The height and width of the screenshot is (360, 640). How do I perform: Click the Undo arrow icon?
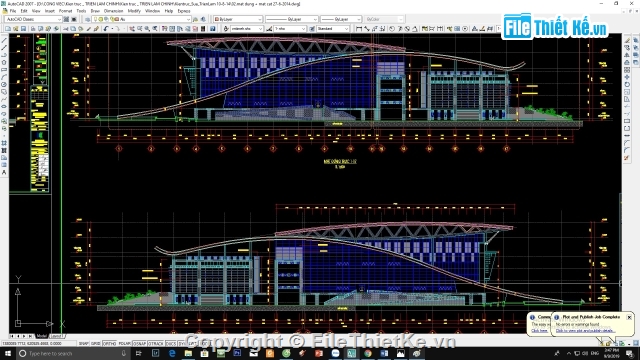click(106, 29)
